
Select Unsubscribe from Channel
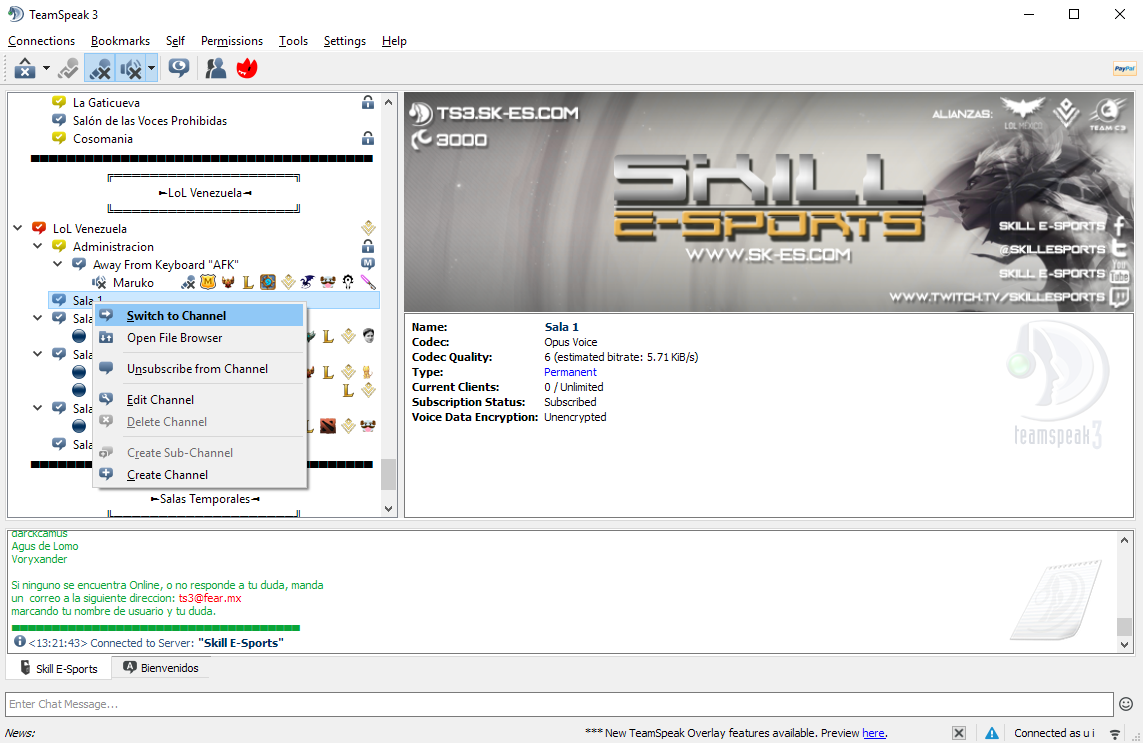[x=199, y=369]
